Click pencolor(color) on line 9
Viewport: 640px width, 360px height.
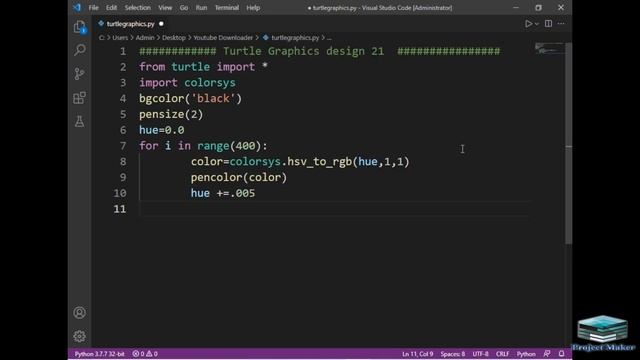pyautogui.click(x=239, y=178)
